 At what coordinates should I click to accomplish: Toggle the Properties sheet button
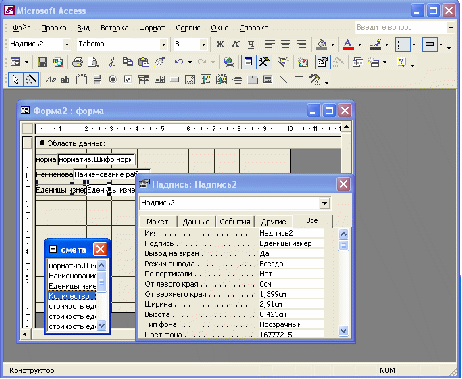(x=322, y=62)
